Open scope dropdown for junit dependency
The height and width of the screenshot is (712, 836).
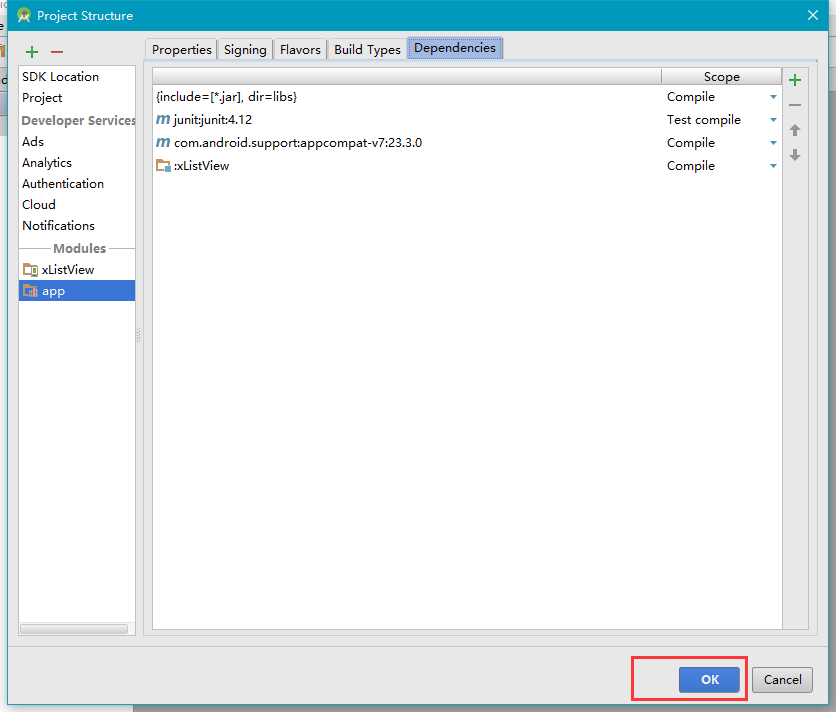click(x=773, y=120)
